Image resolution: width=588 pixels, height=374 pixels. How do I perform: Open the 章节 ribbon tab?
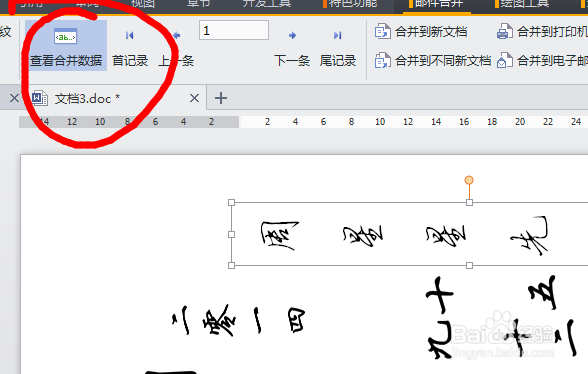pyautogui.click(x=198, y=4)
